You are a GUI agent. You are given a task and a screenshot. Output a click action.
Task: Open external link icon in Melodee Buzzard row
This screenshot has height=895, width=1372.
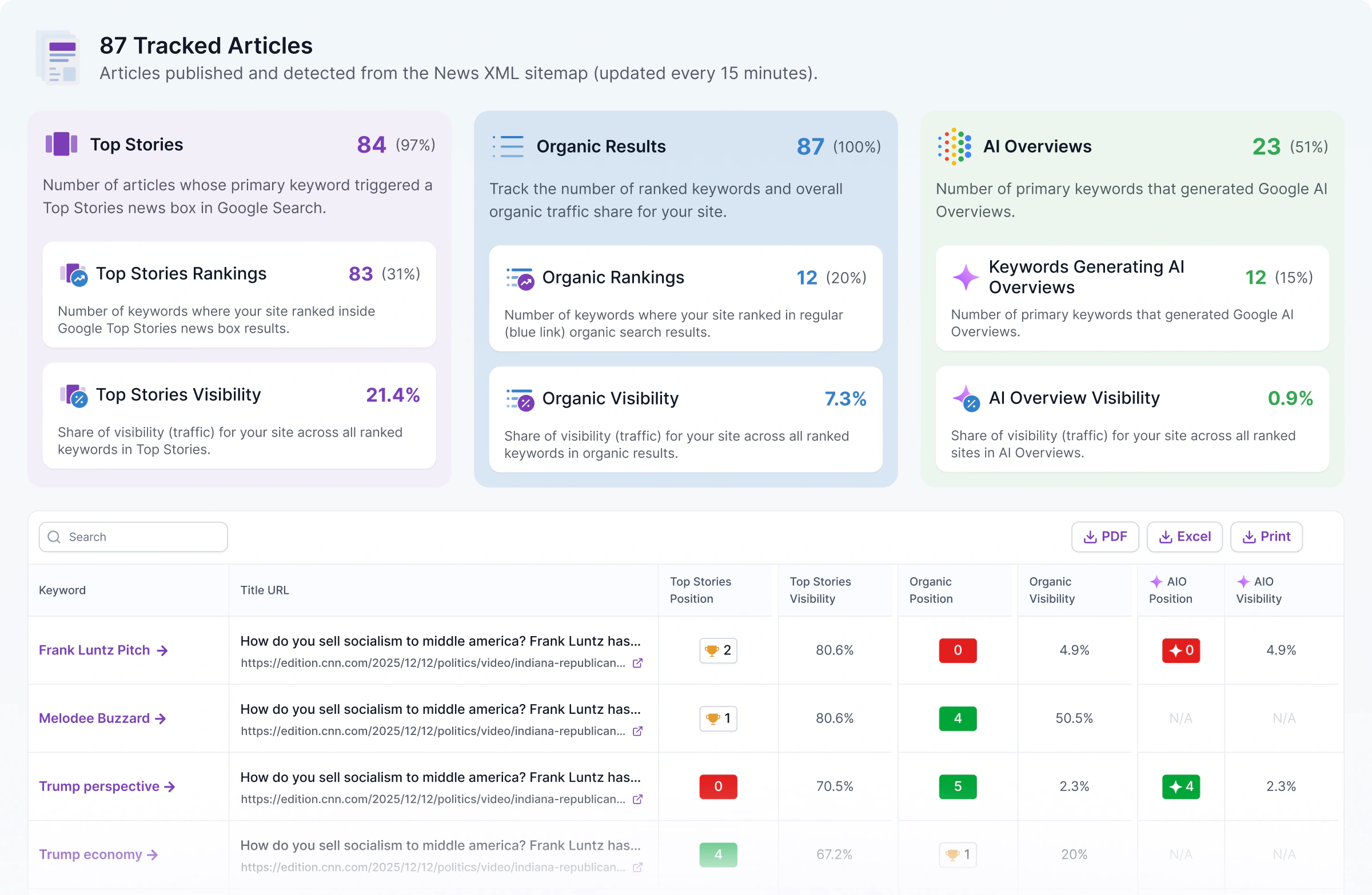(637, 731)
